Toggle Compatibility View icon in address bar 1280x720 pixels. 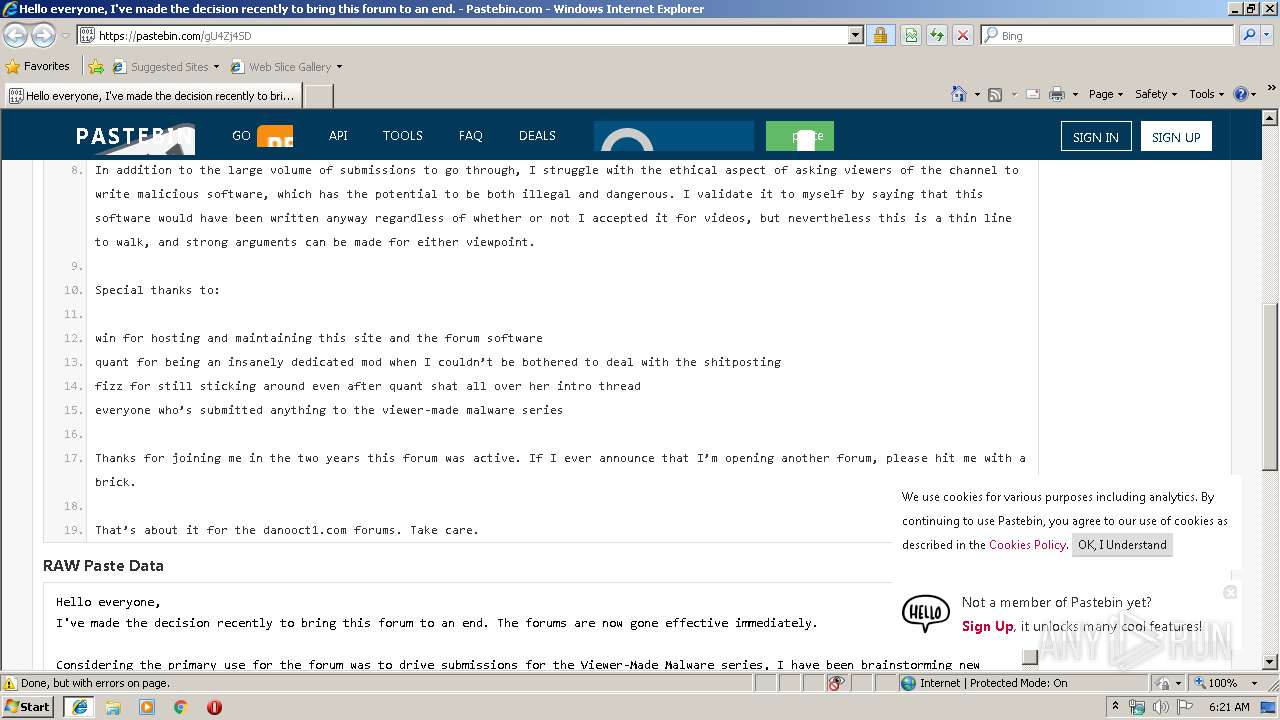(x=910, y=35)
